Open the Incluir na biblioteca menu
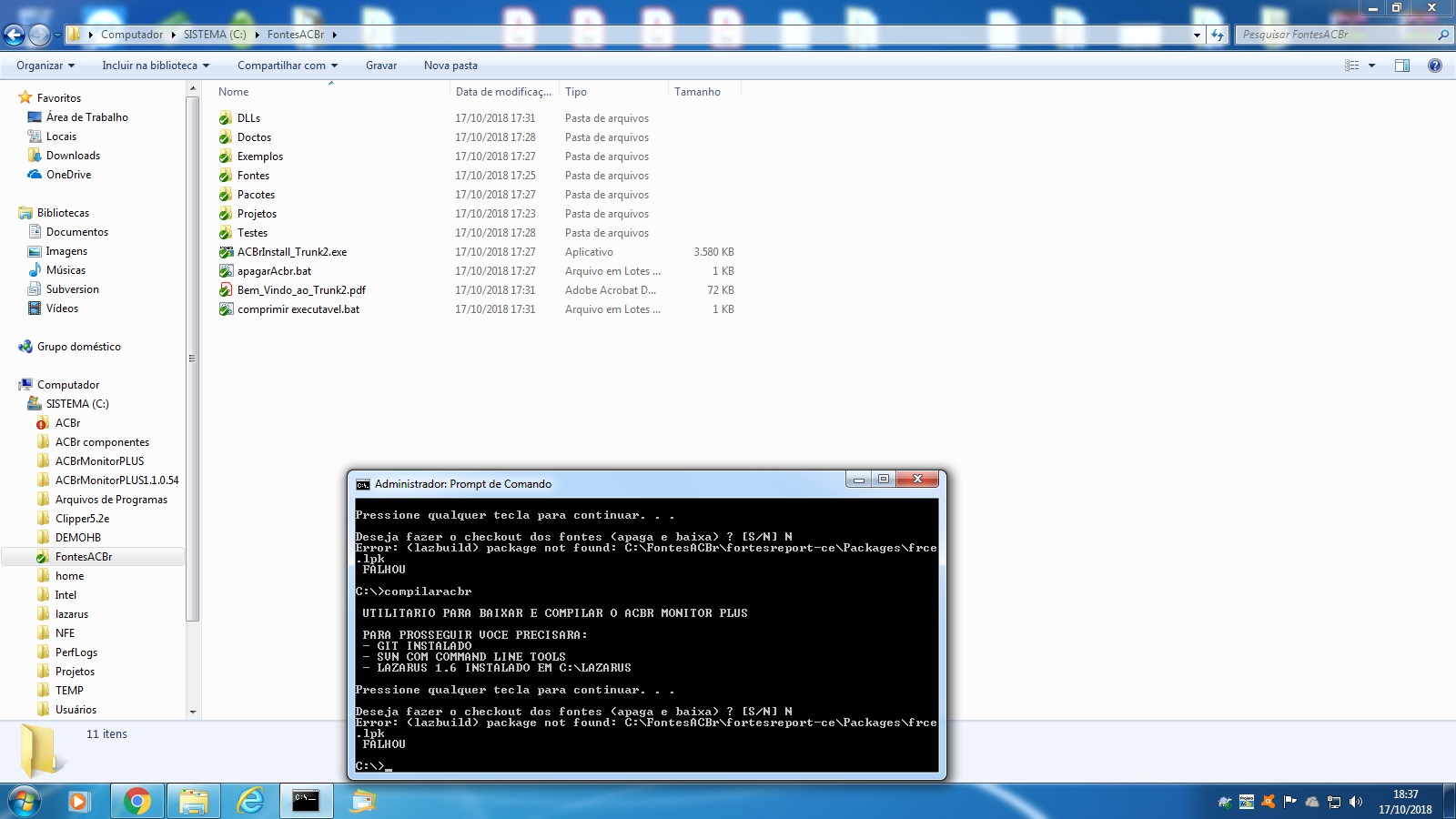Image resolution: width=1456 pixels, height=819 pixels. 155,66
